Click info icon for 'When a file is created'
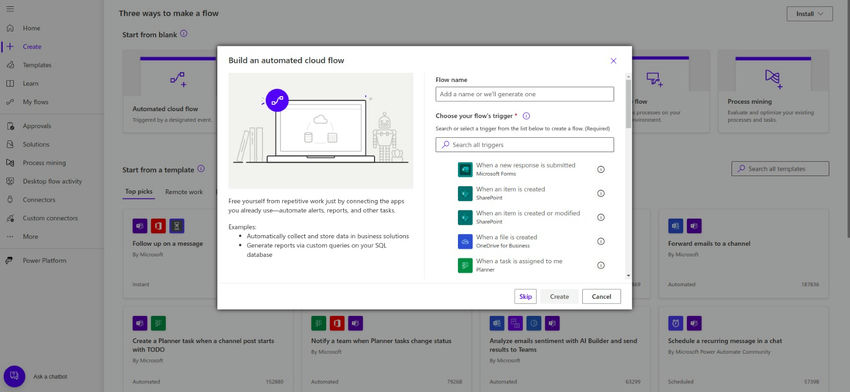The width and height of the screenshot is (850, 392). 601,241
